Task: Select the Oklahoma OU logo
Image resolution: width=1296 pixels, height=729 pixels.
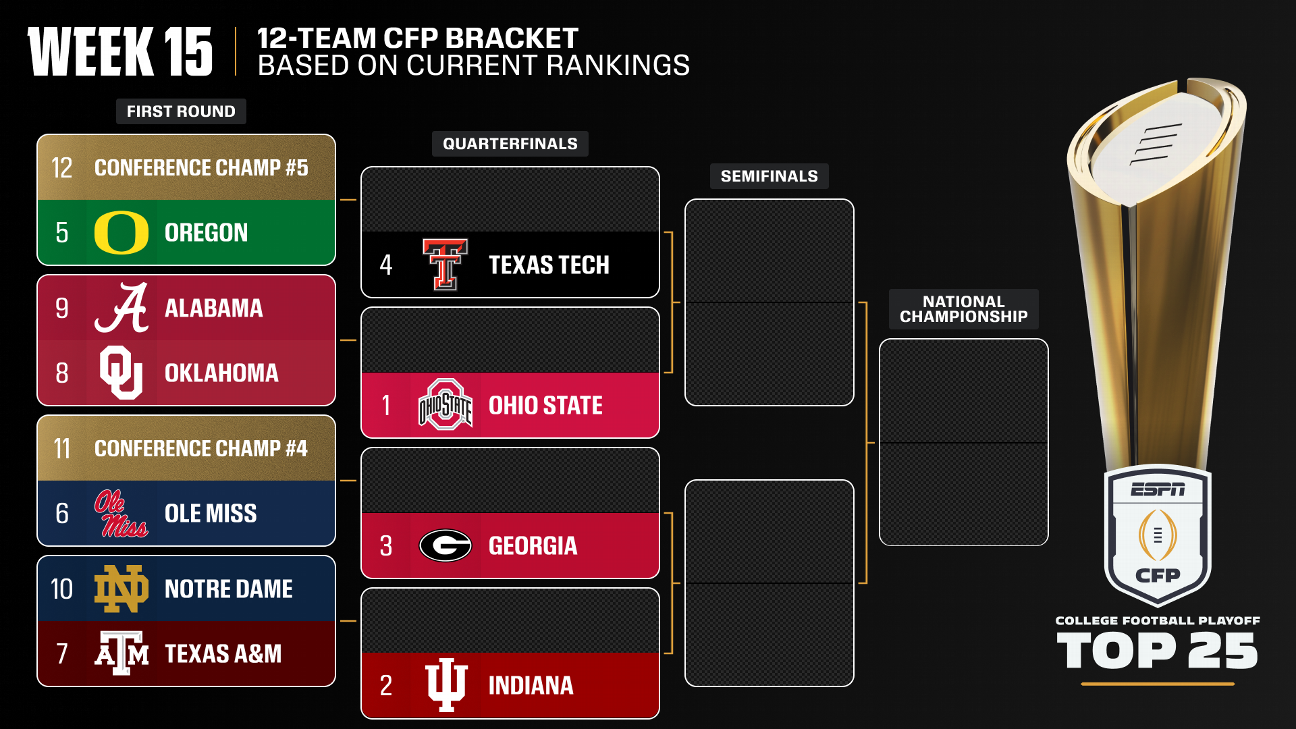Action: (x=121, y=373)
